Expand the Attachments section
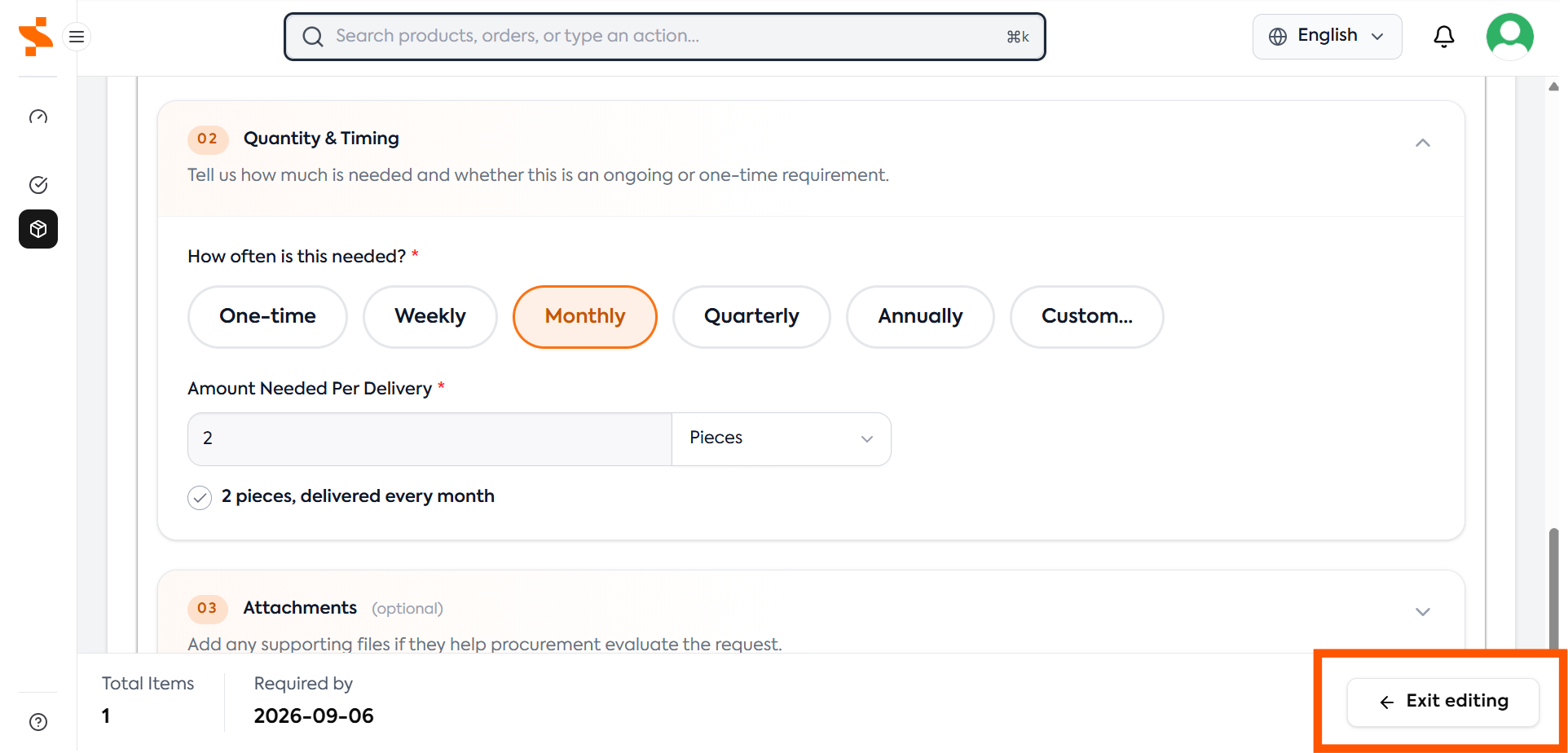This screenshot has width=1568, height=753. 1423,612
